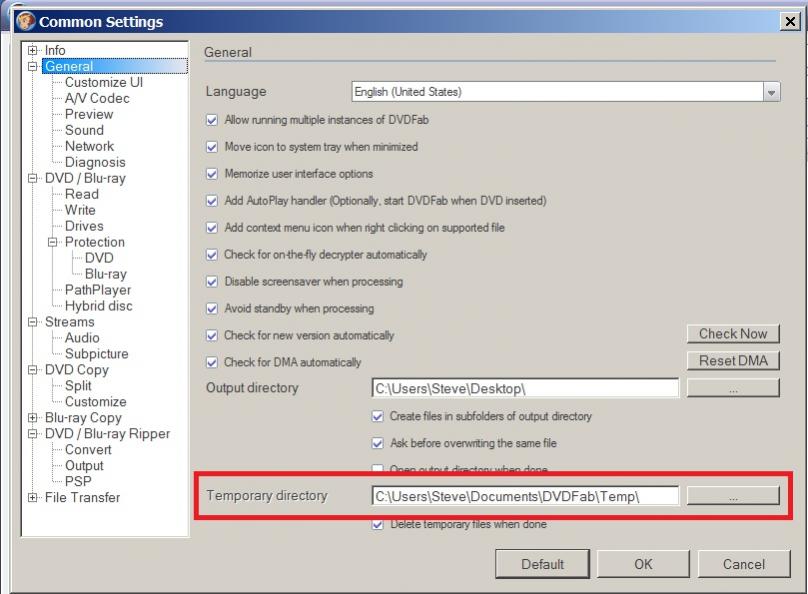This screenshot has height=594, width=808.
Task: Click the Check Now button
Action: (x=733, y=334)
